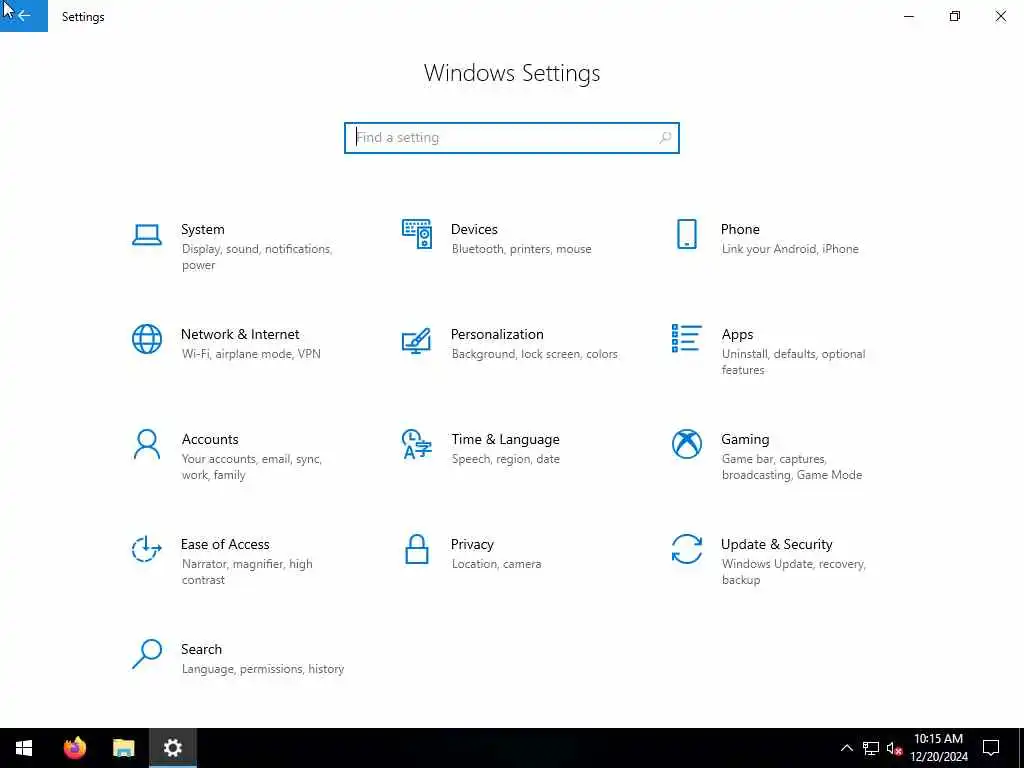Open the Phone settings label
The width and height of the screenshot is (1024, 768).
tap(740, 229)
